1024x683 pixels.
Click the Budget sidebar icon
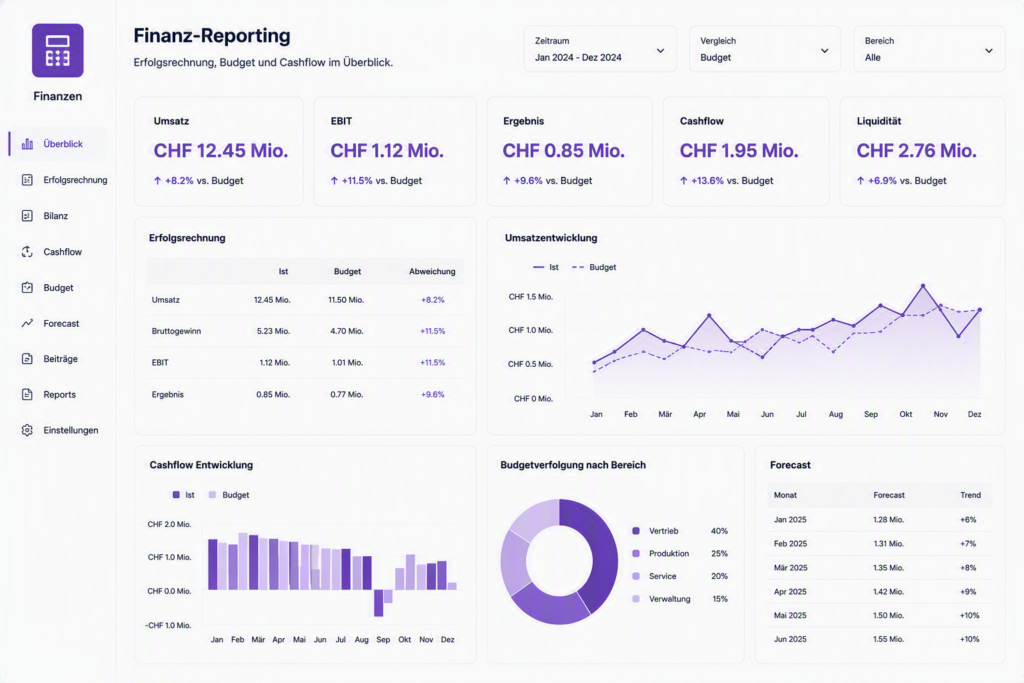tap(27, 287)
